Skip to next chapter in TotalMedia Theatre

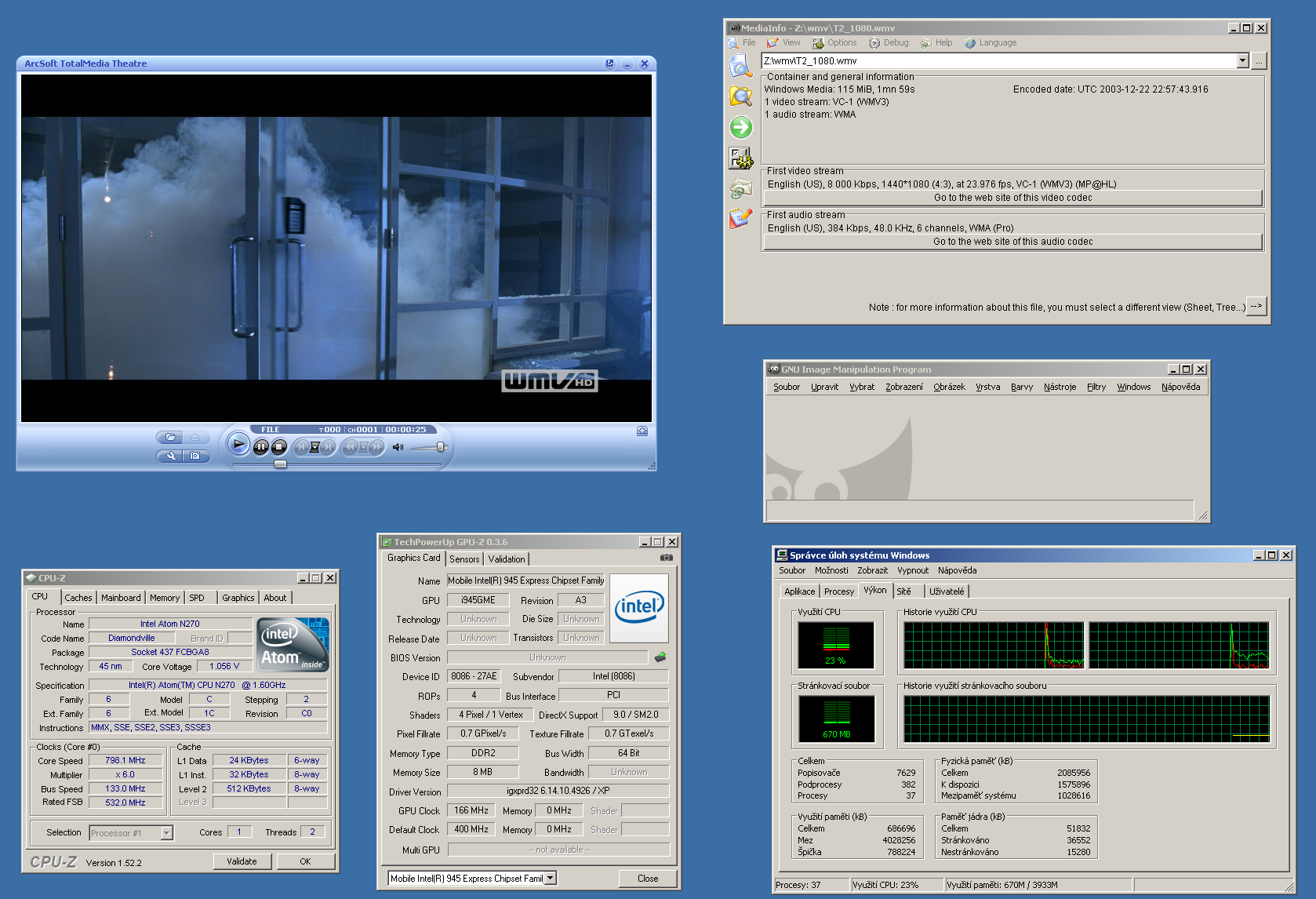tap(328, 446)
